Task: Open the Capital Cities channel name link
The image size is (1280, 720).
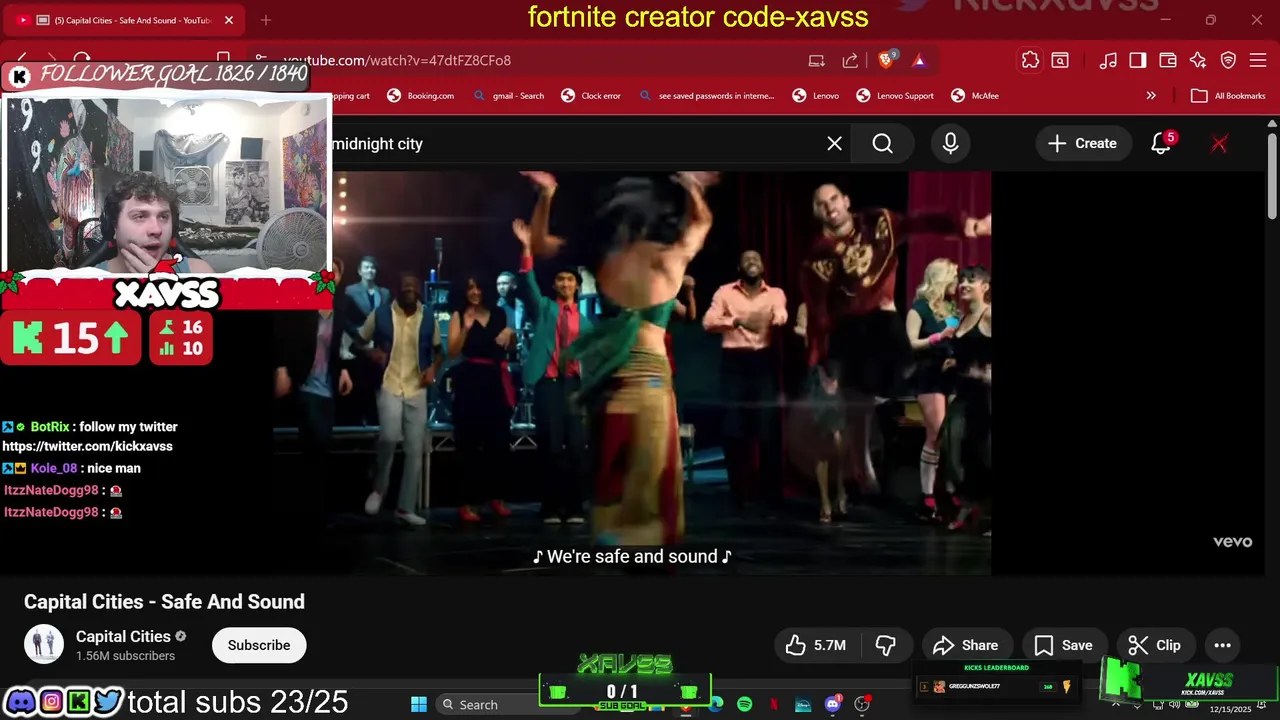Action: [x=123, y=636]
